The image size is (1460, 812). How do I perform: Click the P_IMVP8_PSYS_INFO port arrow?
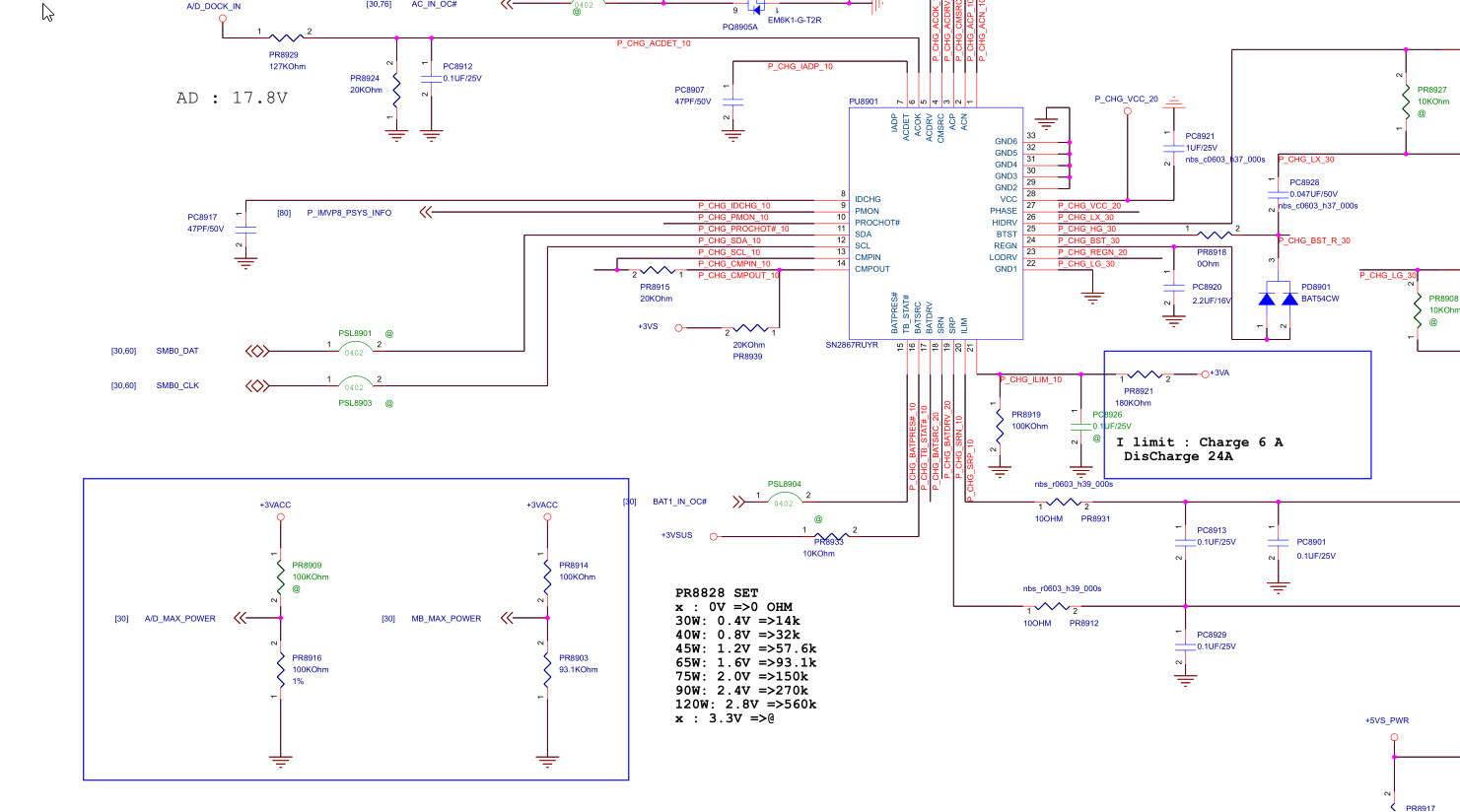click(x=426, y=212)
